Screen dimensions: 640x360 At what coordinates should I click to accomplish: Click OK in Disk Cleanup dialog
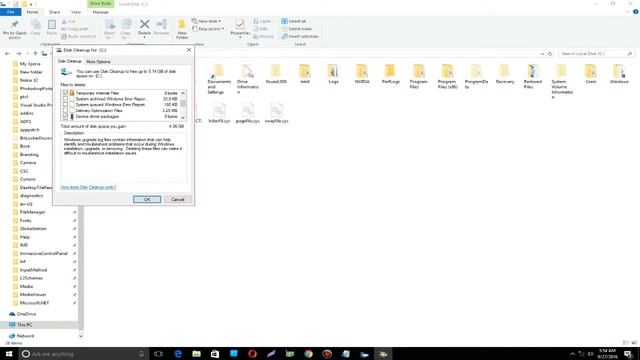tap(147, 199)
